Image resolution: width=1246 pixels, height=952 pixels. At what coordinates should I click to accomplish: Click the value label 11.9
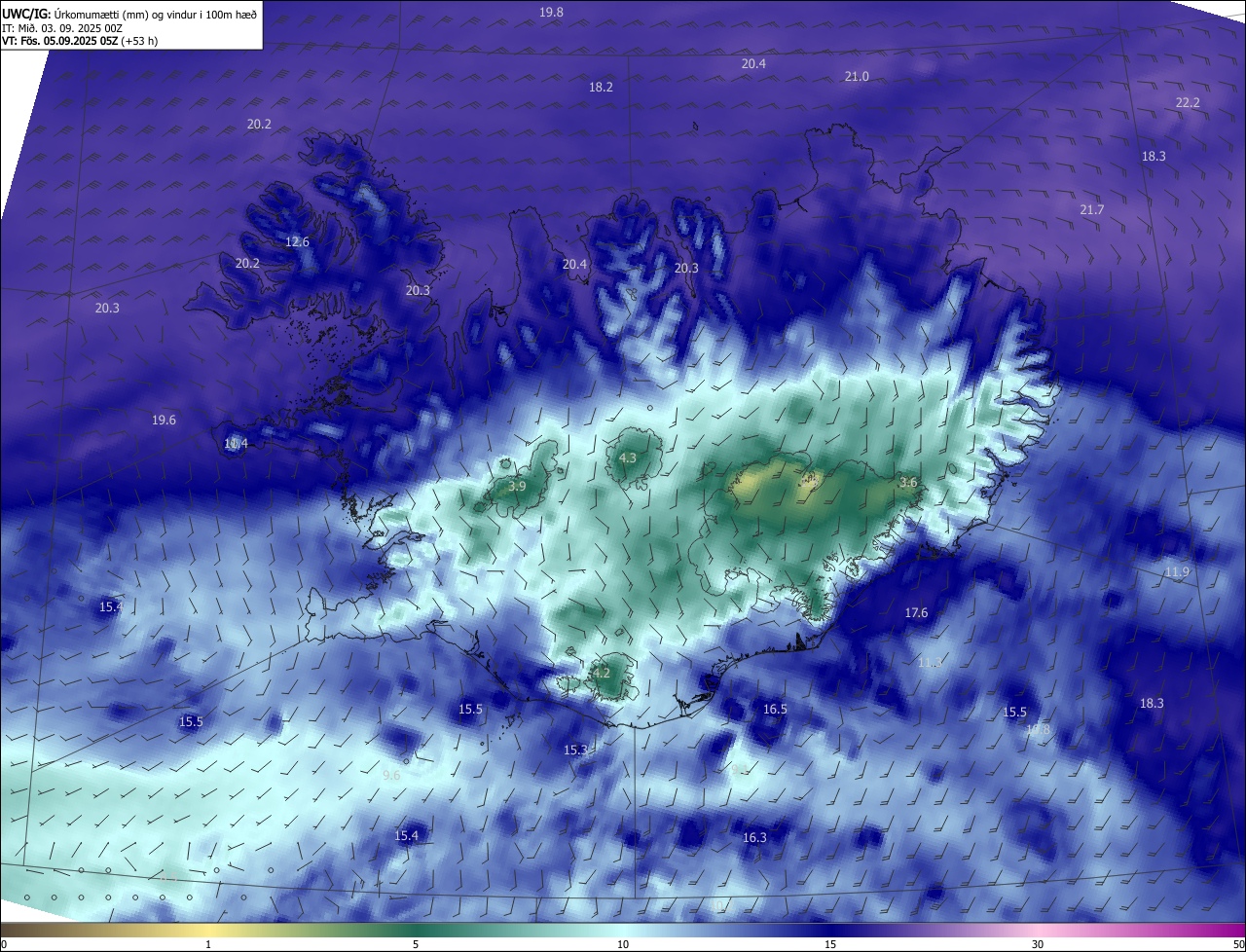(x=1177, y=571)
